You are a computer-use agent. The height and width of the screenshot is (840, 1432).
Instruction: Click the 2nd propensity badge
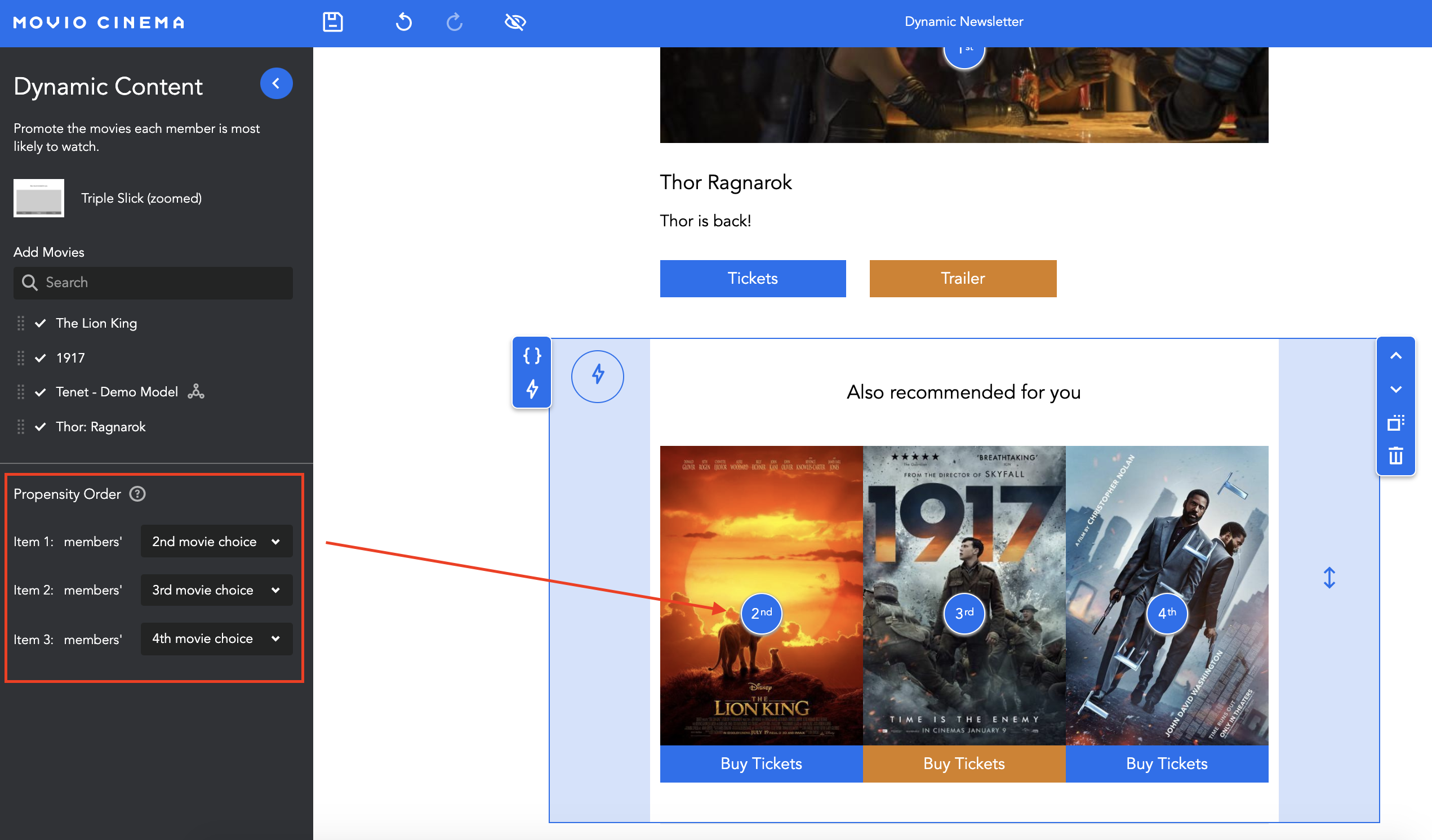(762, 613)
